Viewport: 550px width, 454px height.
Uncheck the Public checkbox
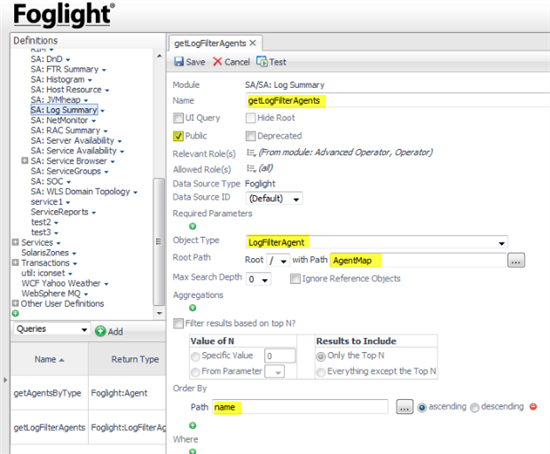(178, 136)
